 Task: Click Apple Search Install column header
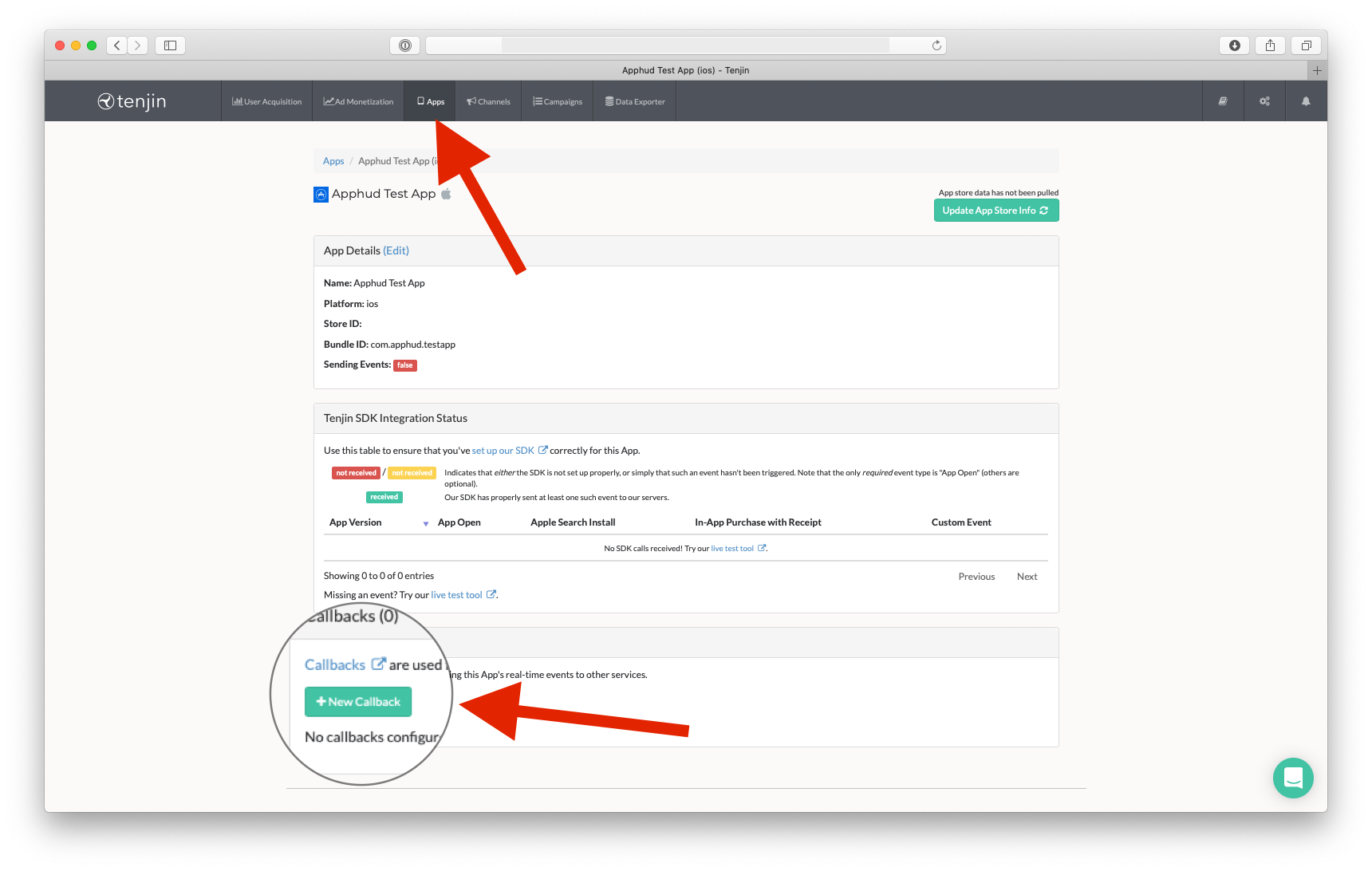(573, 522)
